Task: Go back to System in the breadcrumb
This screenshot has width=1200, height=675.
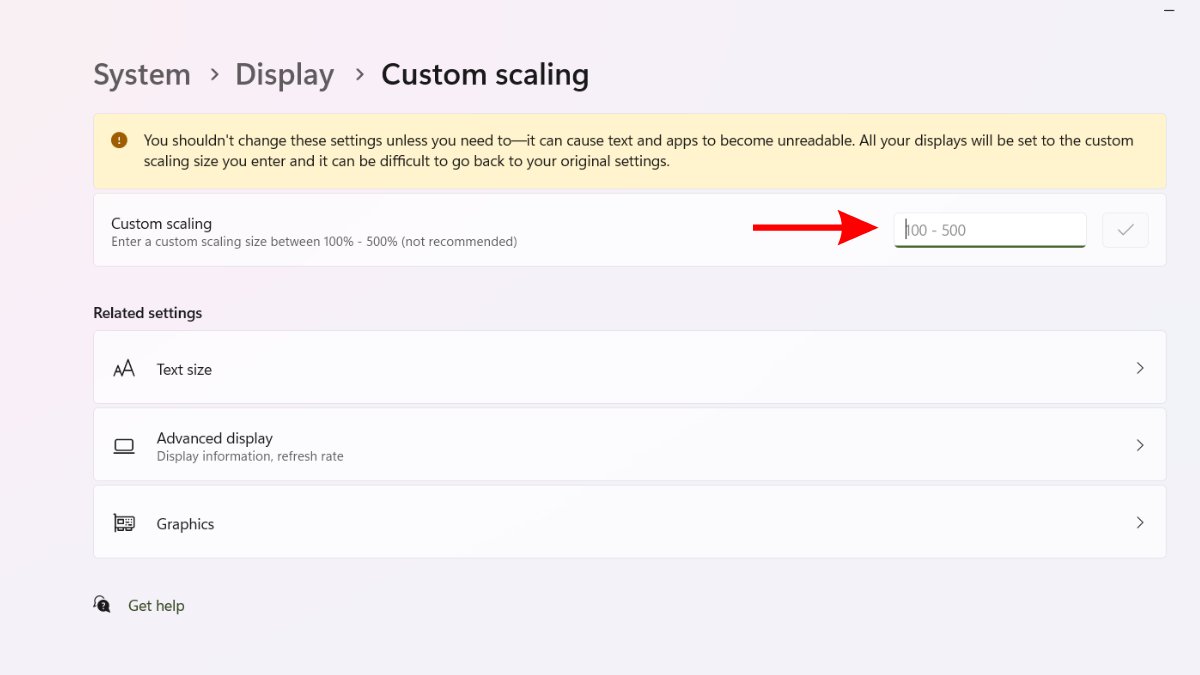Action: 142,75
